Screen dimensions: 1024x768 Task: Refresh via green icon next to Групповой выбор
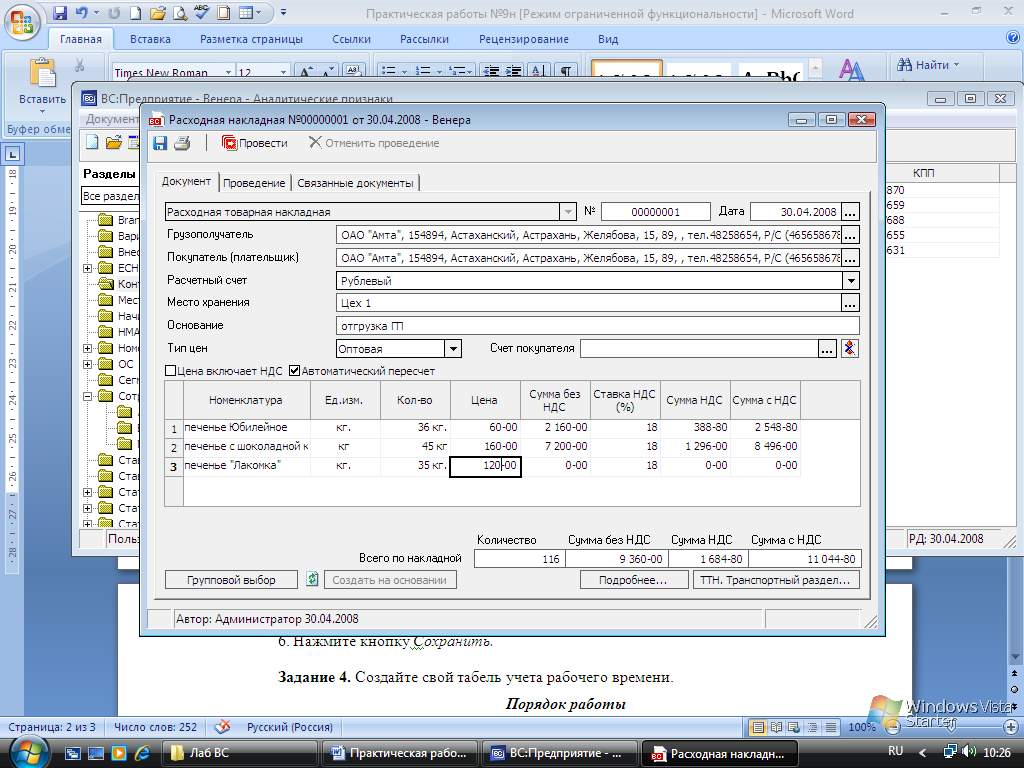312,579
